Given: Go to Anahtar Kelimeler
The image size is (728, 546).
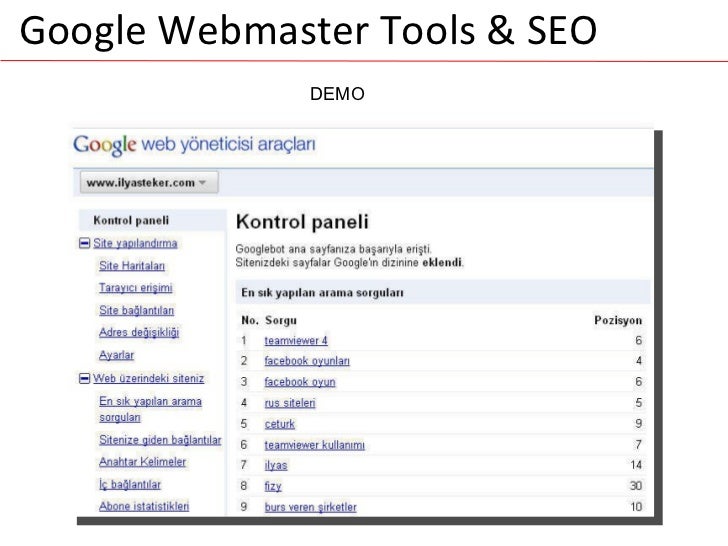Looking at the screenshot, I should coord(143,462).
